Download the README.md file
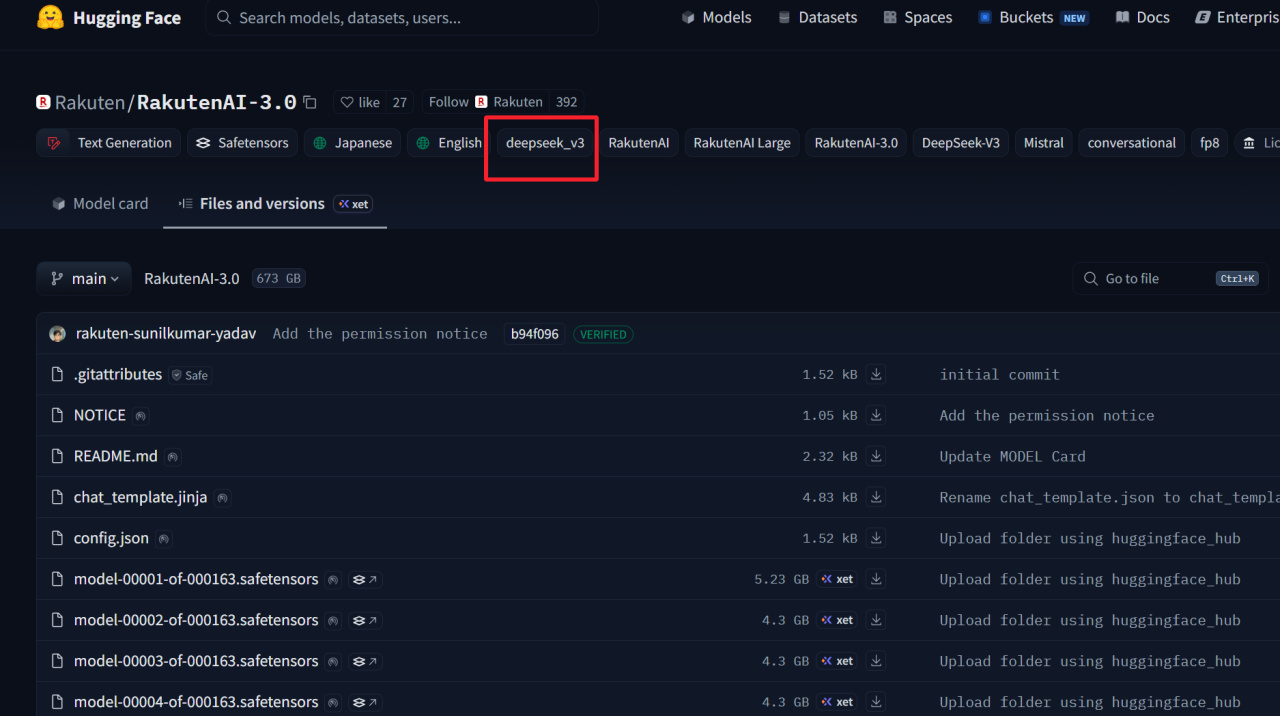 tap(876, 457)
